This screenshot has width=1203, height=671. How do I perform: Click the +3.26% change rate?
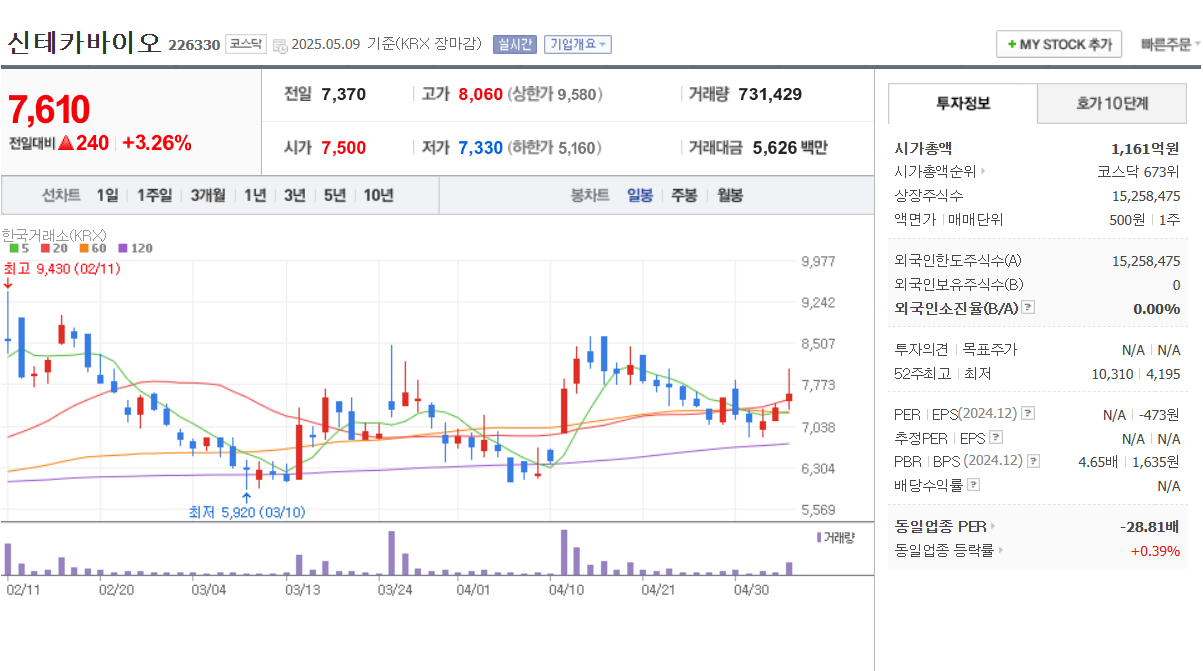tap(157, 143)
